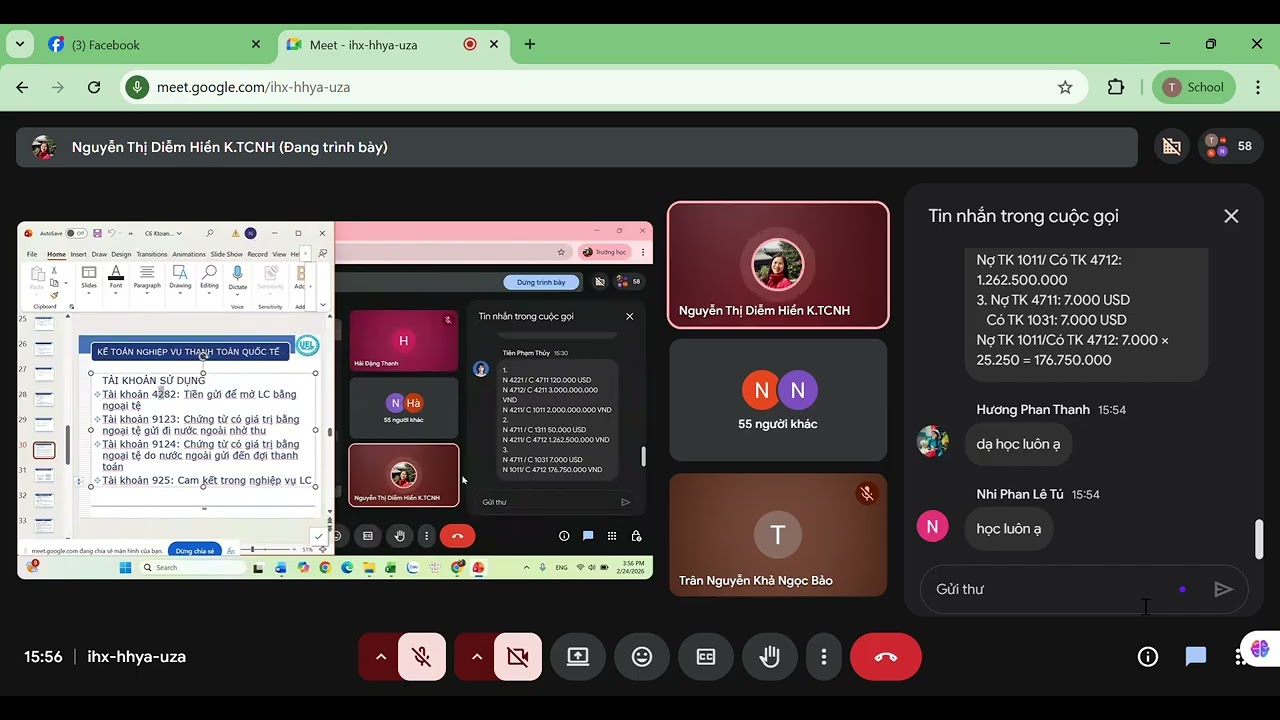The image size is (1280, 720).
Task: Open meeting details info icon
Action: pos(1148,657)
